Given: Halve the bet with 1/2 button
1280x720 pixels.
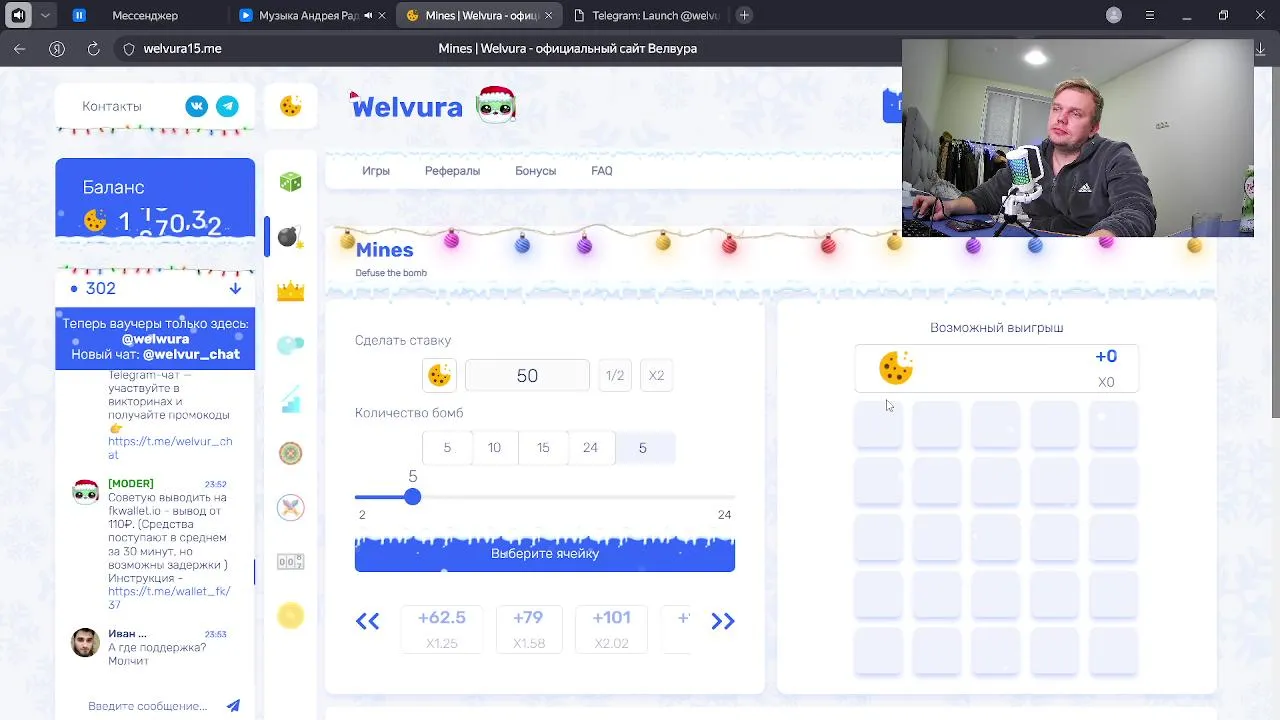Looking at the screenshot, I should pos(615,375).
